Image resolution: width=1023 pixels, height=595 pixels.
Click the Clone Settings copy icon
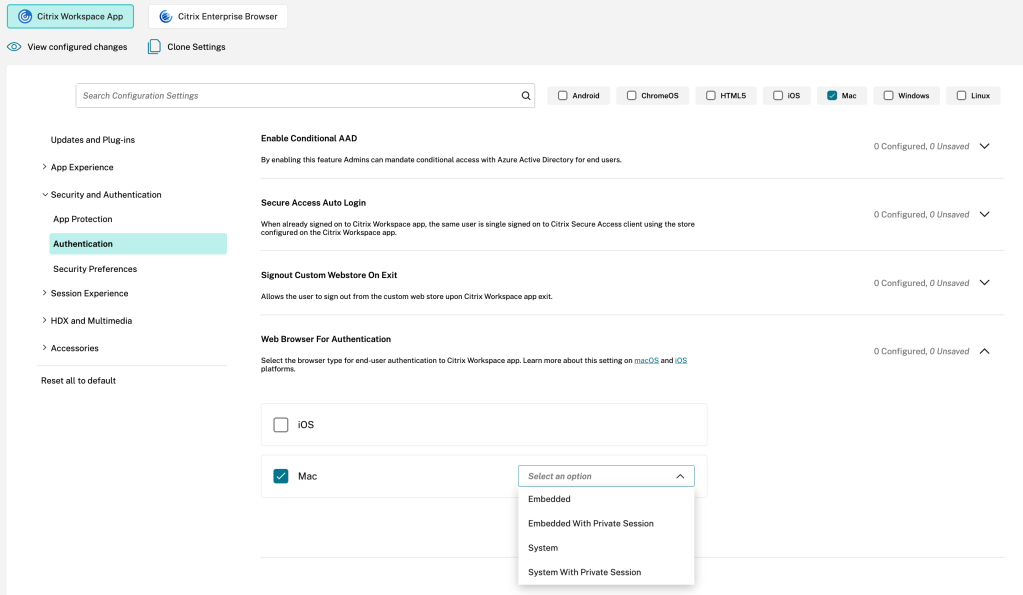[154, 47]
